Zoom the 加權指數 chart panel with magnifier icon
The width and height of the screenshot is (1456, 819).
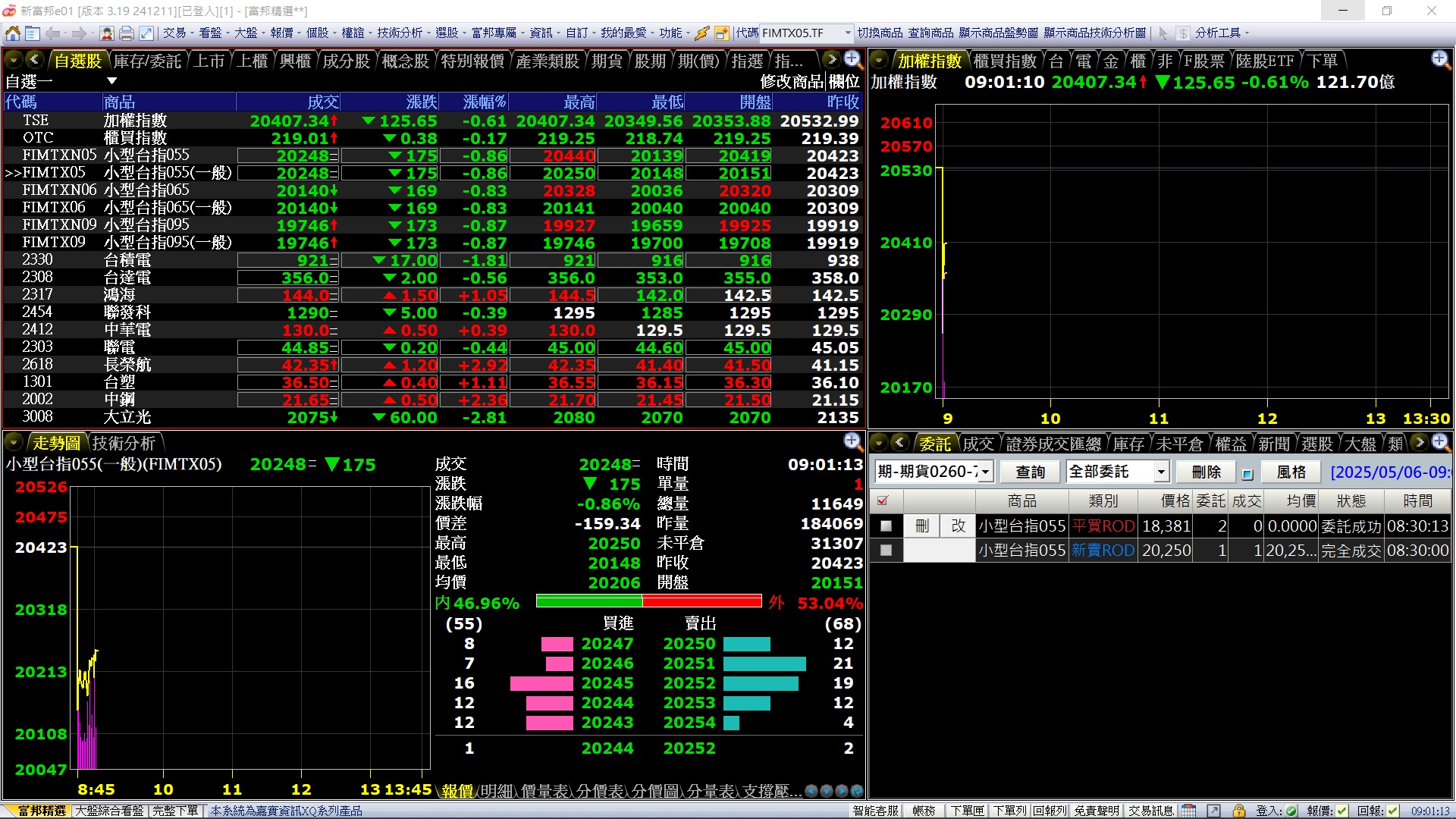click(x=1440, y=59)
